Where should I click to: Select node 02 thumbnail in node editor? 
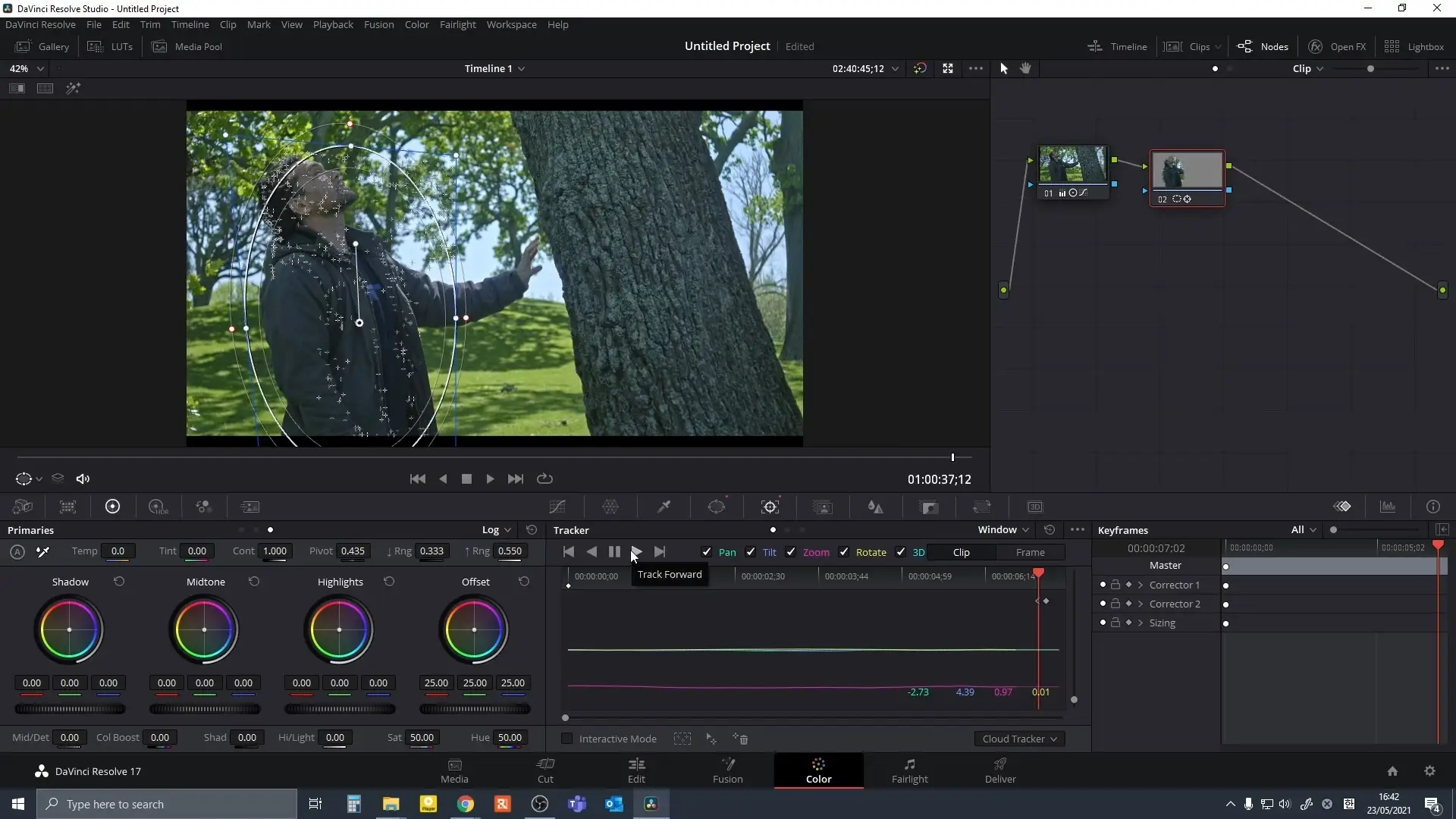[x=1188, y=171]
